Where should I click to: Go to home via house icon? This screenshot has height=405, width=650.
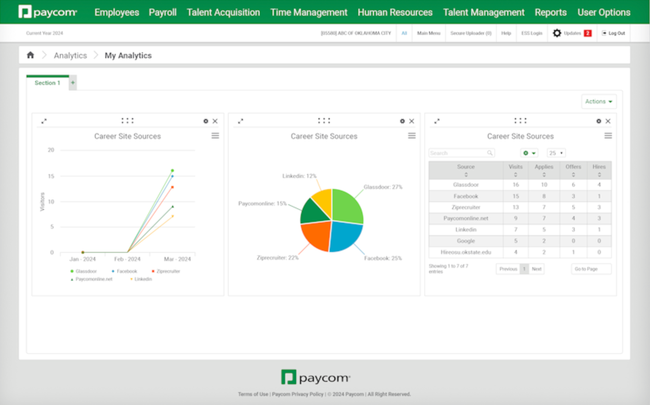[x=30, y=55]
